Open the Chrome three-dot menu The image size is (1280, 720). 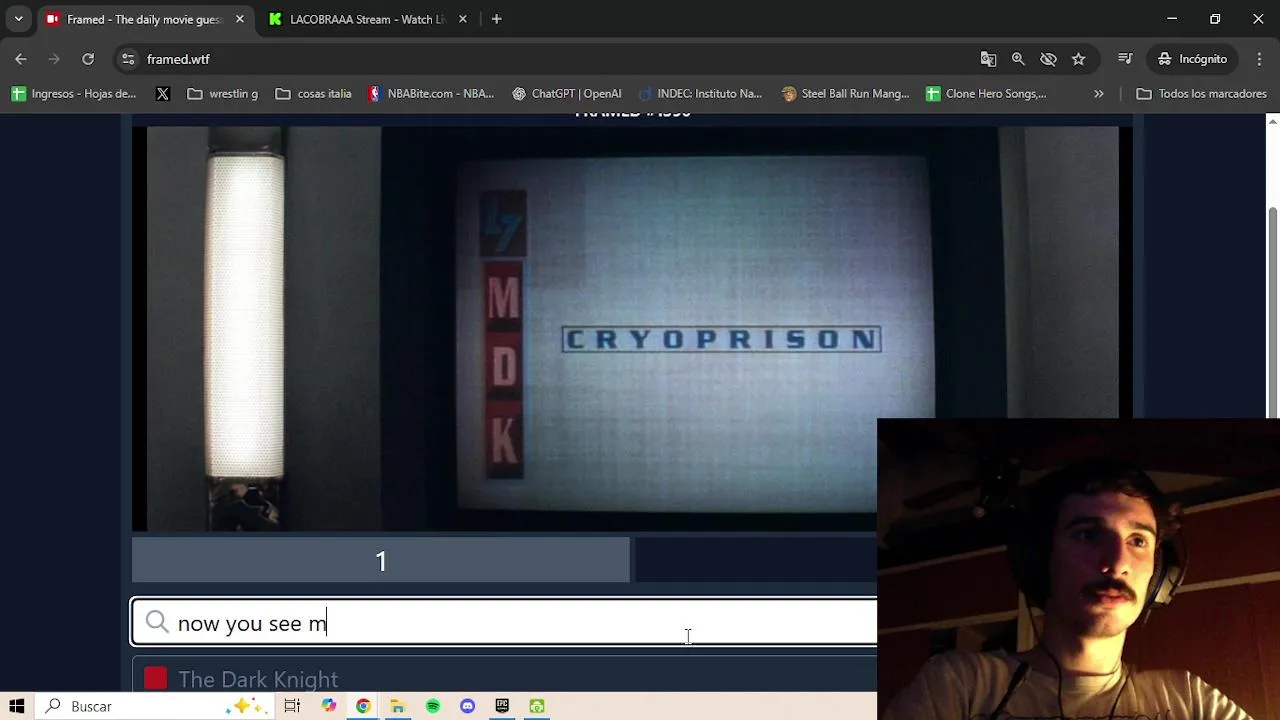1259,59
